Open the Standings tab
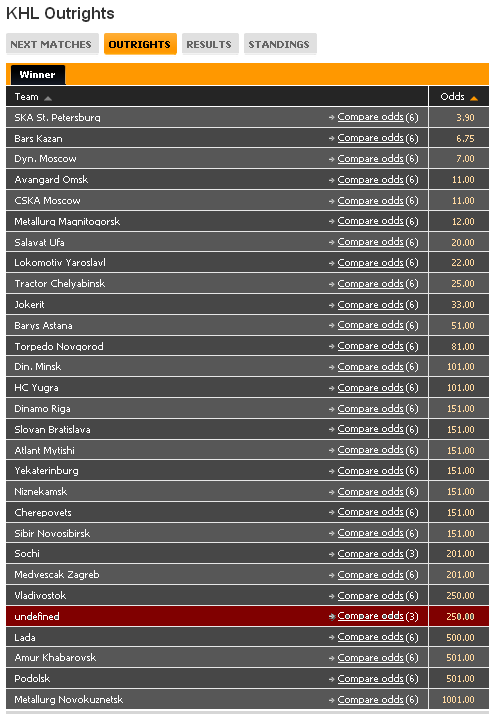 click(280, 44)
